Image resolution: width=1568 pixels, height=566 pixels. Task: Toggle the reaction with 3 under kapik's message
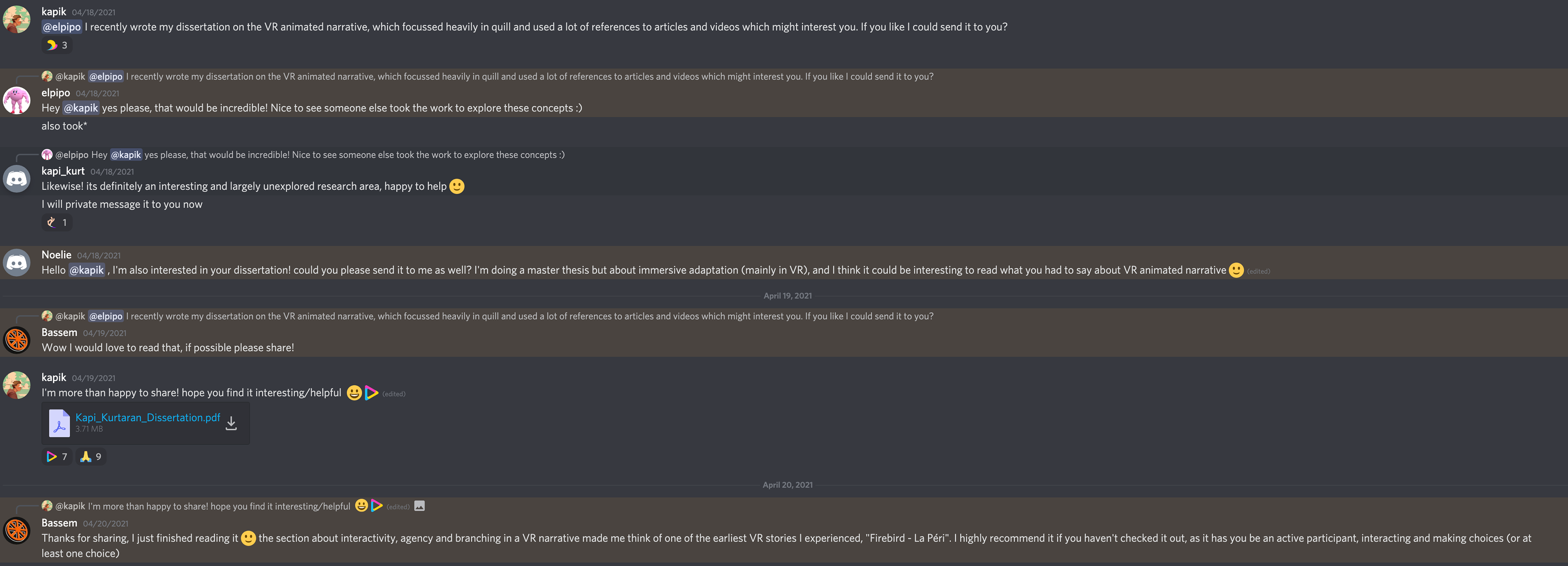coord(57,45)
